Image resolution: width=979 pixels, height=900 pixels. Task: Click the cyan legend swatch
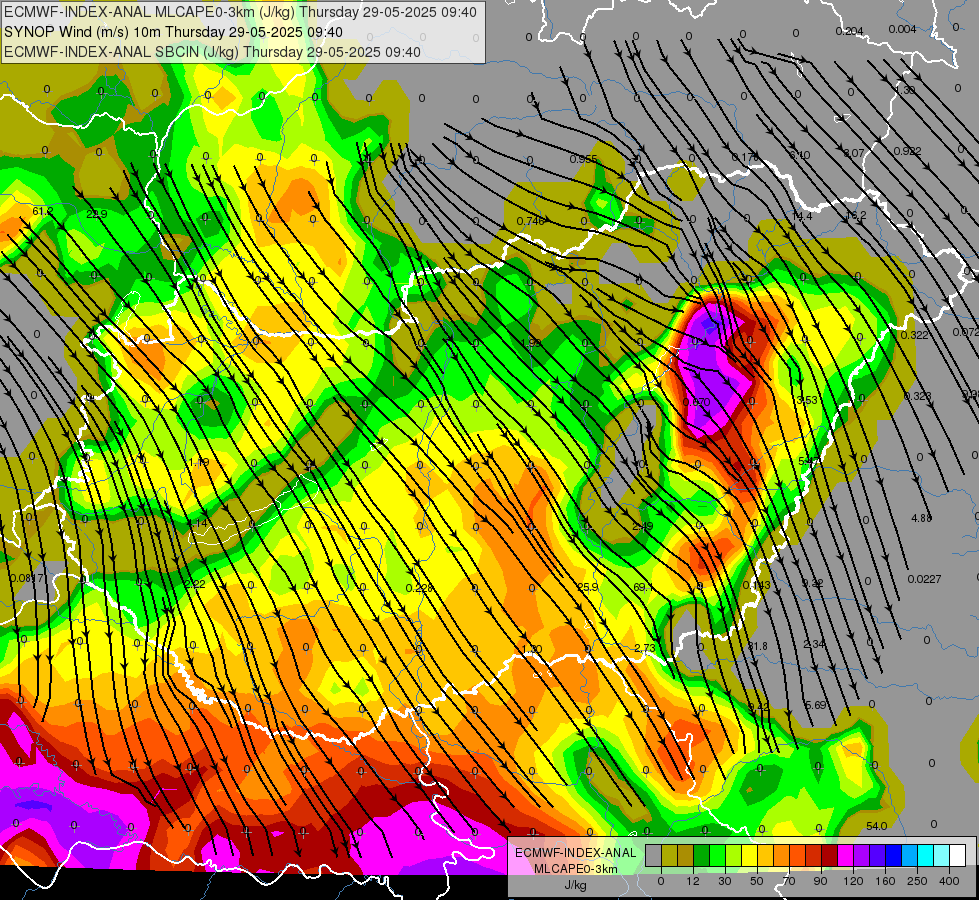[x=925, y=856]
